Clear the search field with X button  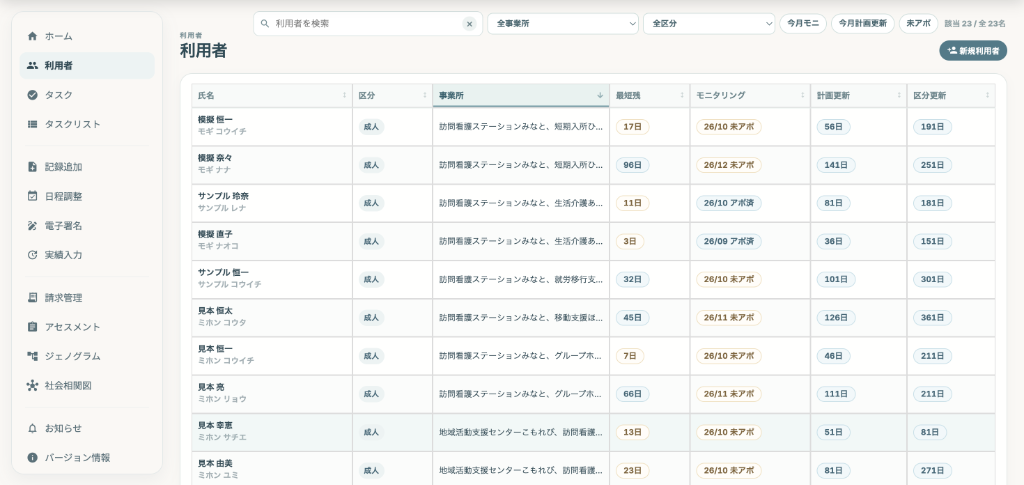coord(469,23)
